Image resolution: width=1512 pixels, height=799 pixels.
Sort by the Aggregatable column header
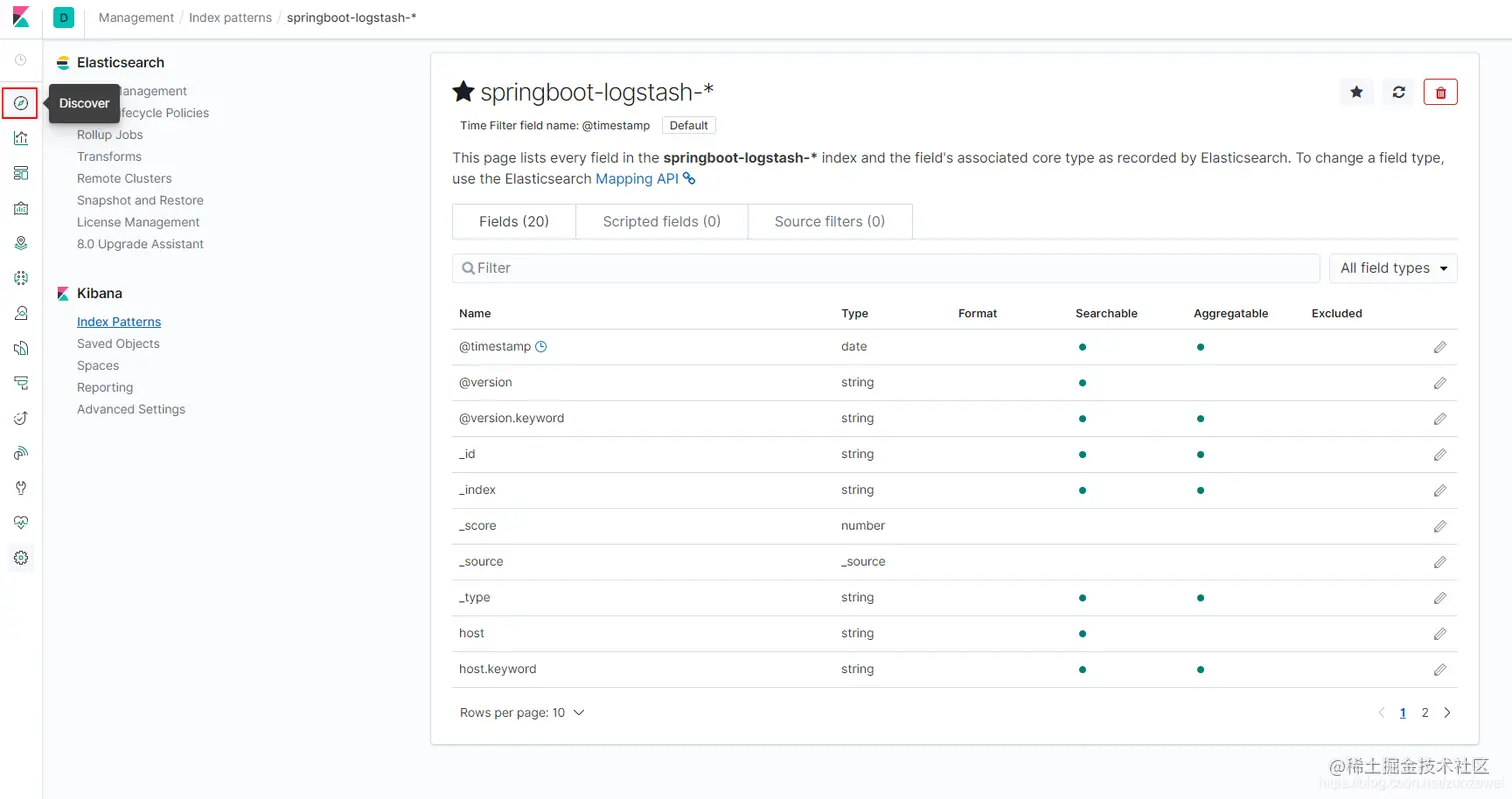(x=1231, y=313)
